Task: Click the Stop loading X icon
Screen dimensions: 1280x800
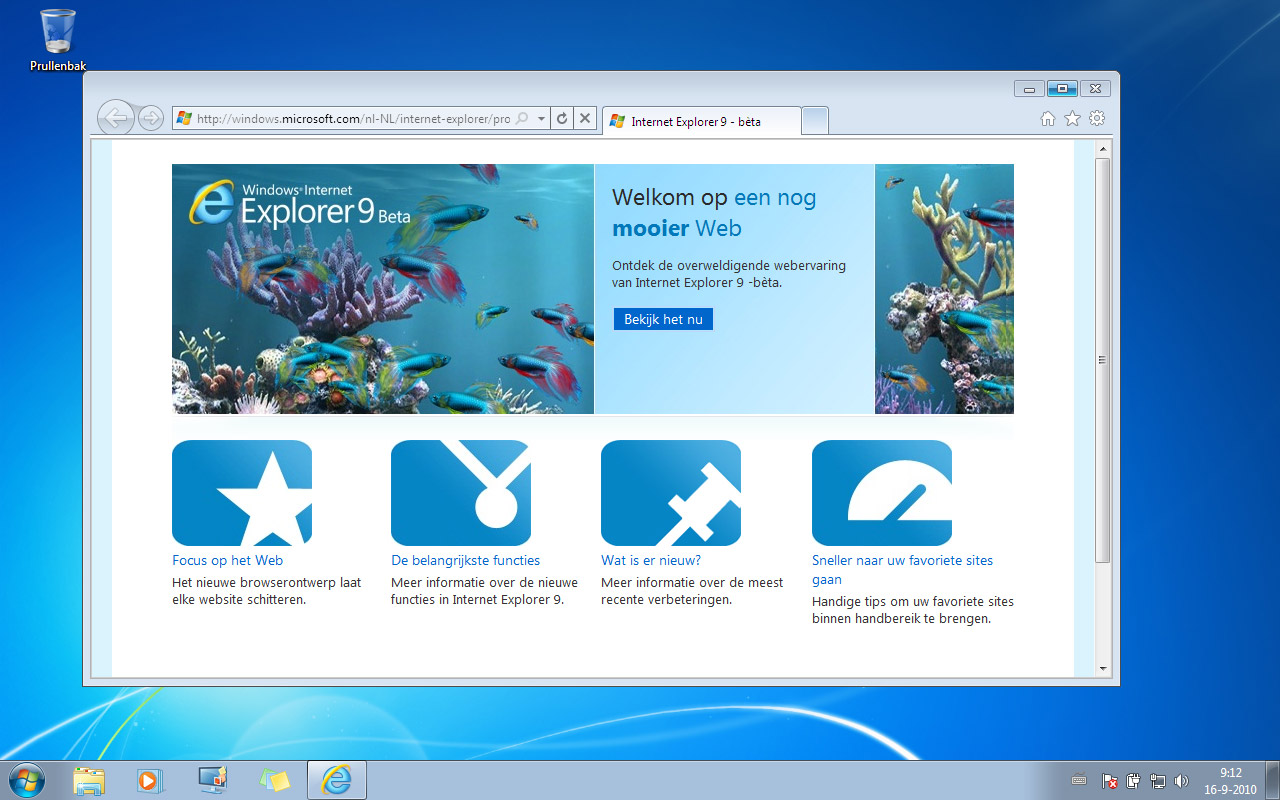Action: [586, 118]
